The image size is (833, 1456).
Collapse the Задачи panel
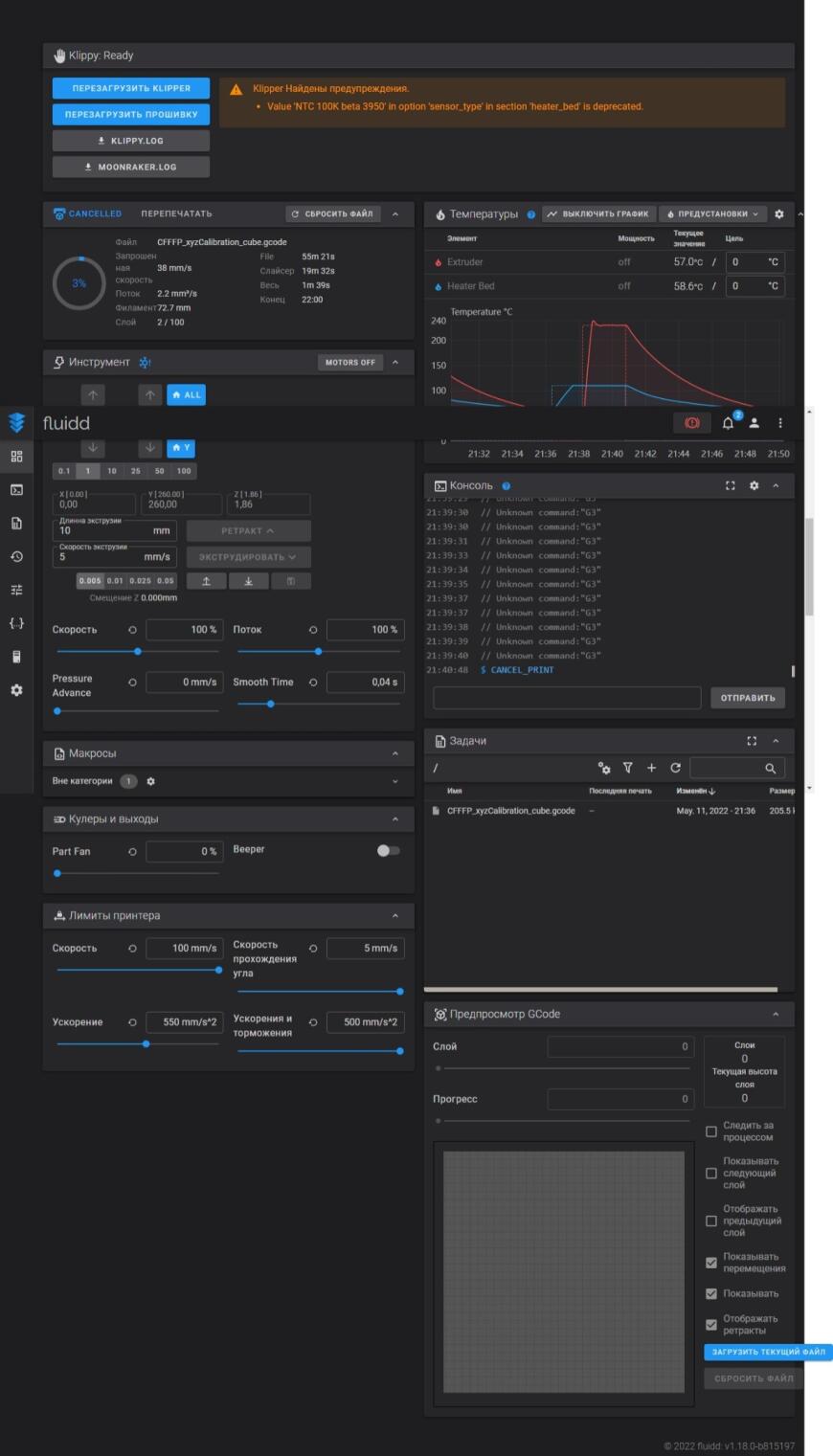tap(776, 741)
